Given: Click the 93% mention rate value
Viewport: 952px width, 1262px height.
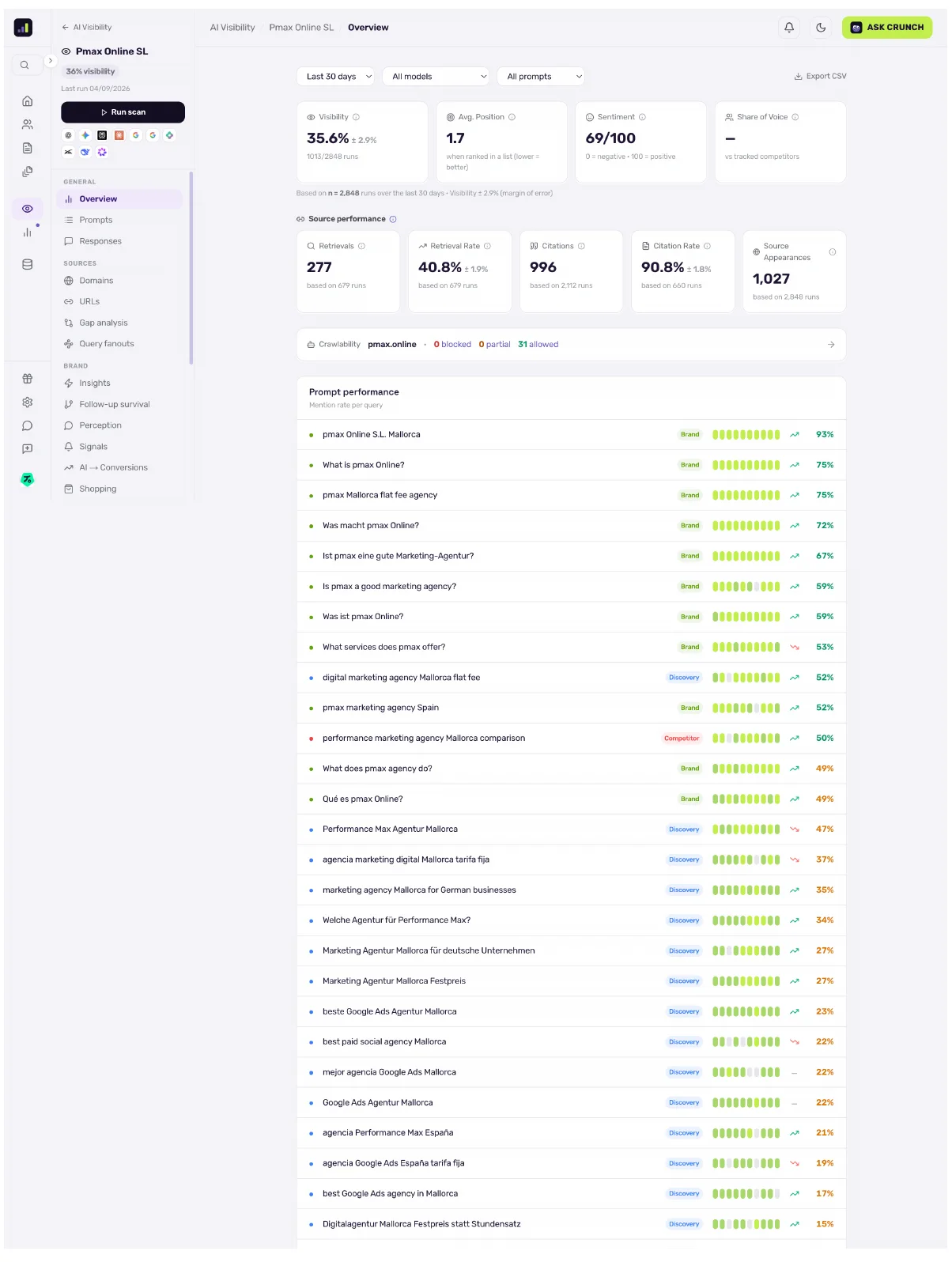Looking at the screenshot, I should [825, 435].
